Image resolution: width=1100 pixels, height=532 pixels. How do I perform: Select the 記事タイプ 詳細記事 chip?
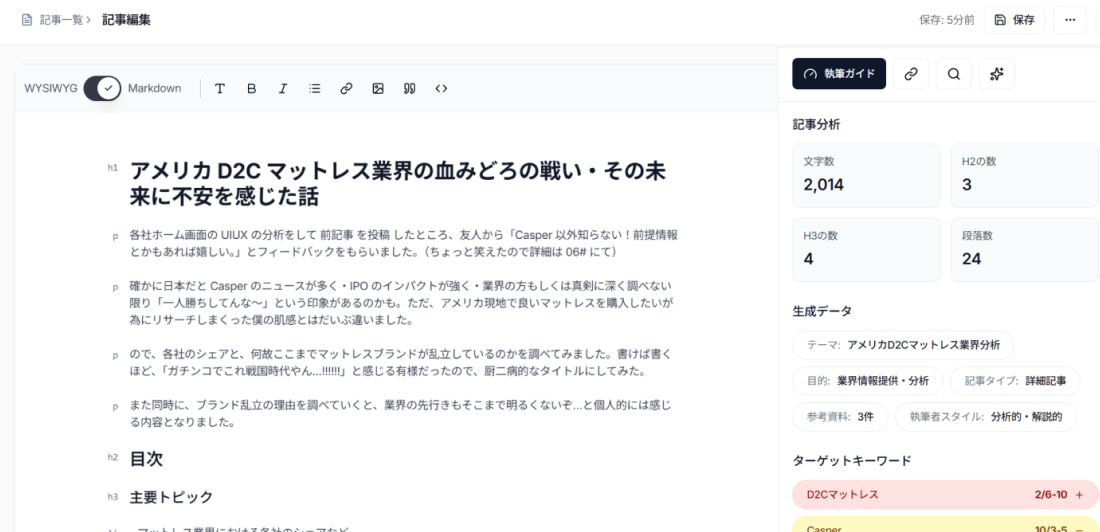1015,380
